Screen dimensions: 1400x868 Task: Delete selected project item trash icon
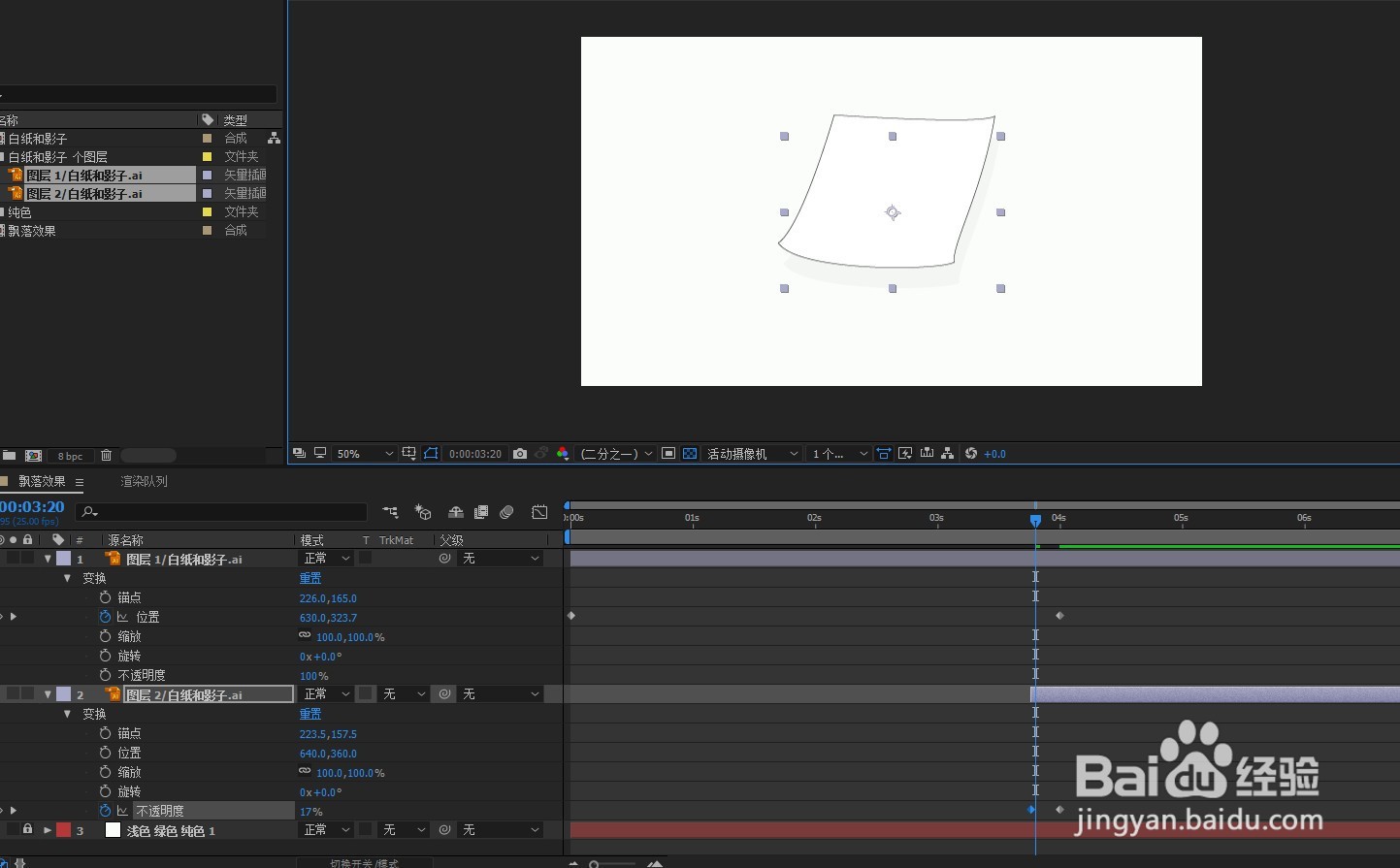click(x=107, y=455)
